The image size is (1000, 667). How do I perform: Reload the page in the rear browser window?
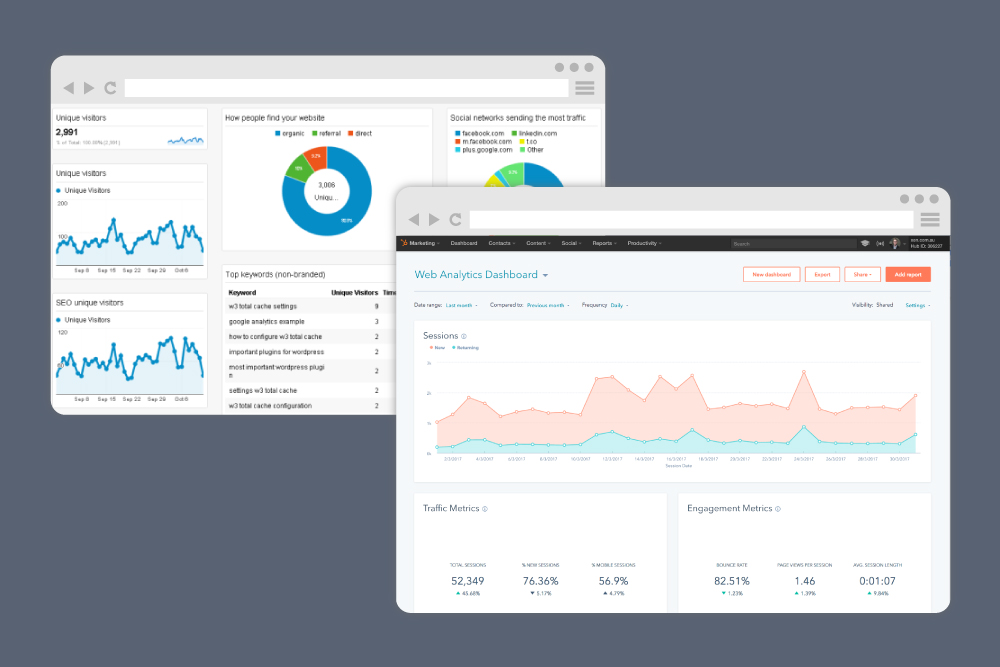110,87
